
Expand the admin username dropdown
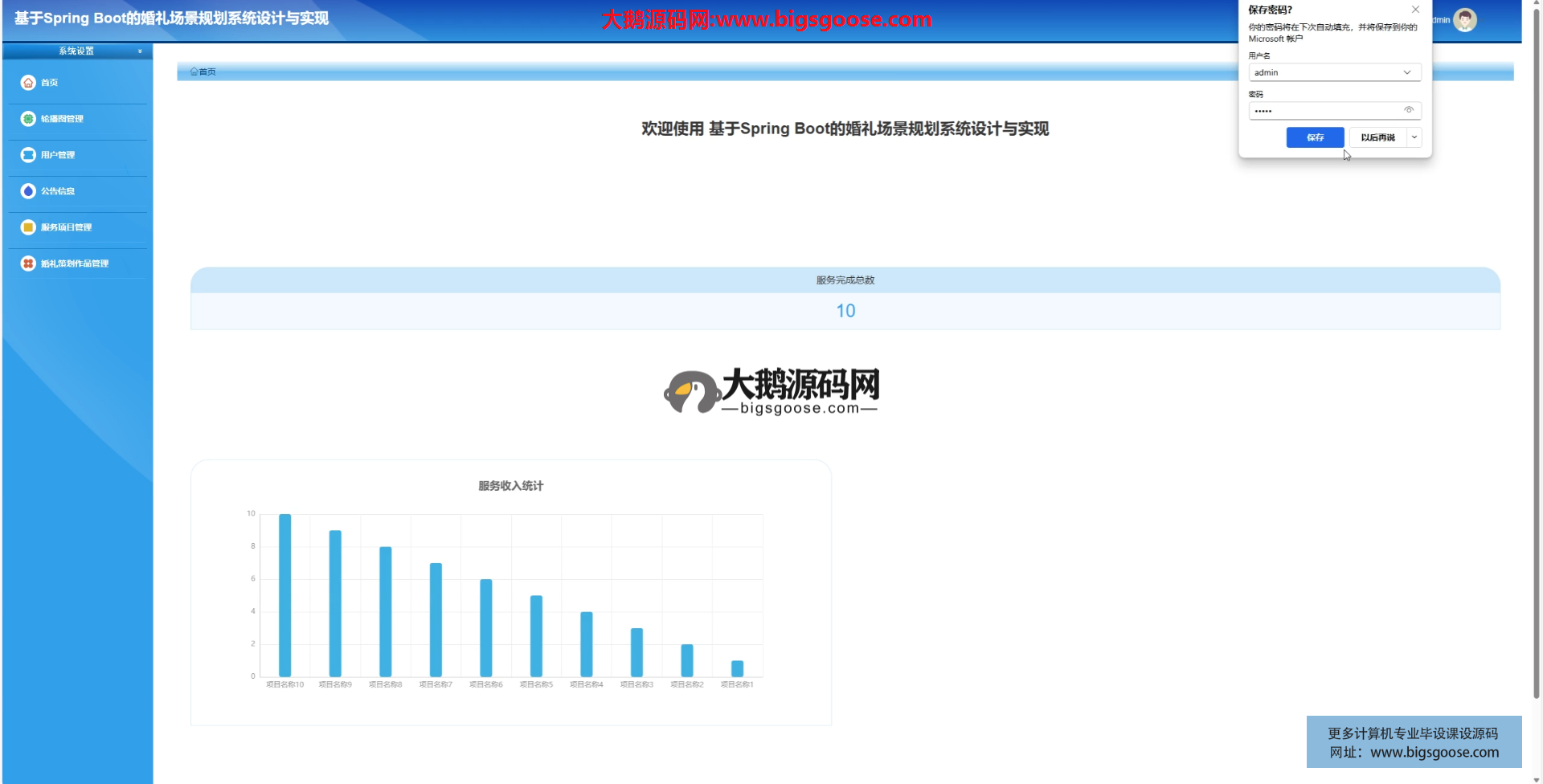point(1406,72)
